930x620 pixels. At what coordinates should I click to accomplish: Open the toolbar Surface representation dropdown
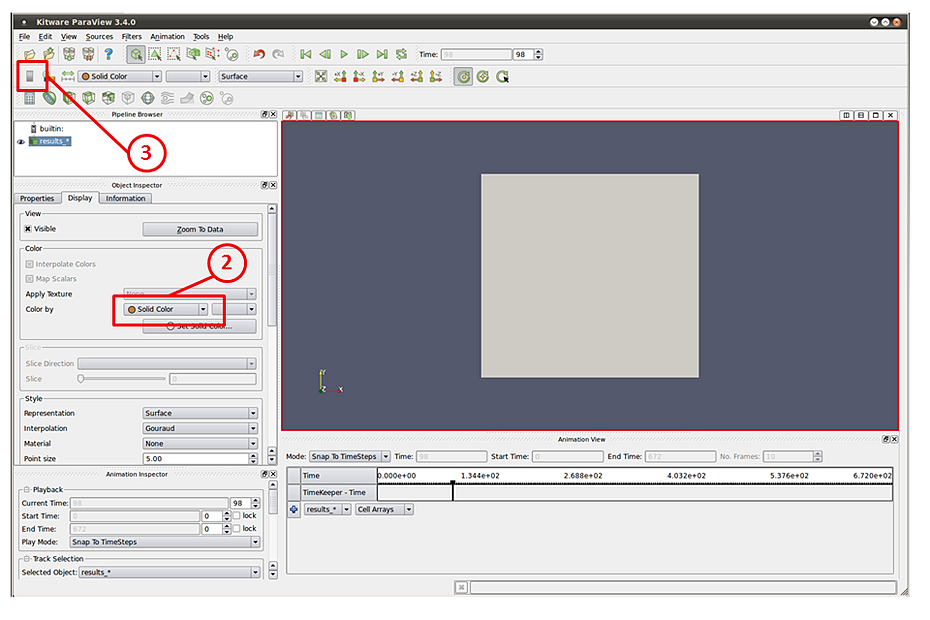(x=260, y=77)
